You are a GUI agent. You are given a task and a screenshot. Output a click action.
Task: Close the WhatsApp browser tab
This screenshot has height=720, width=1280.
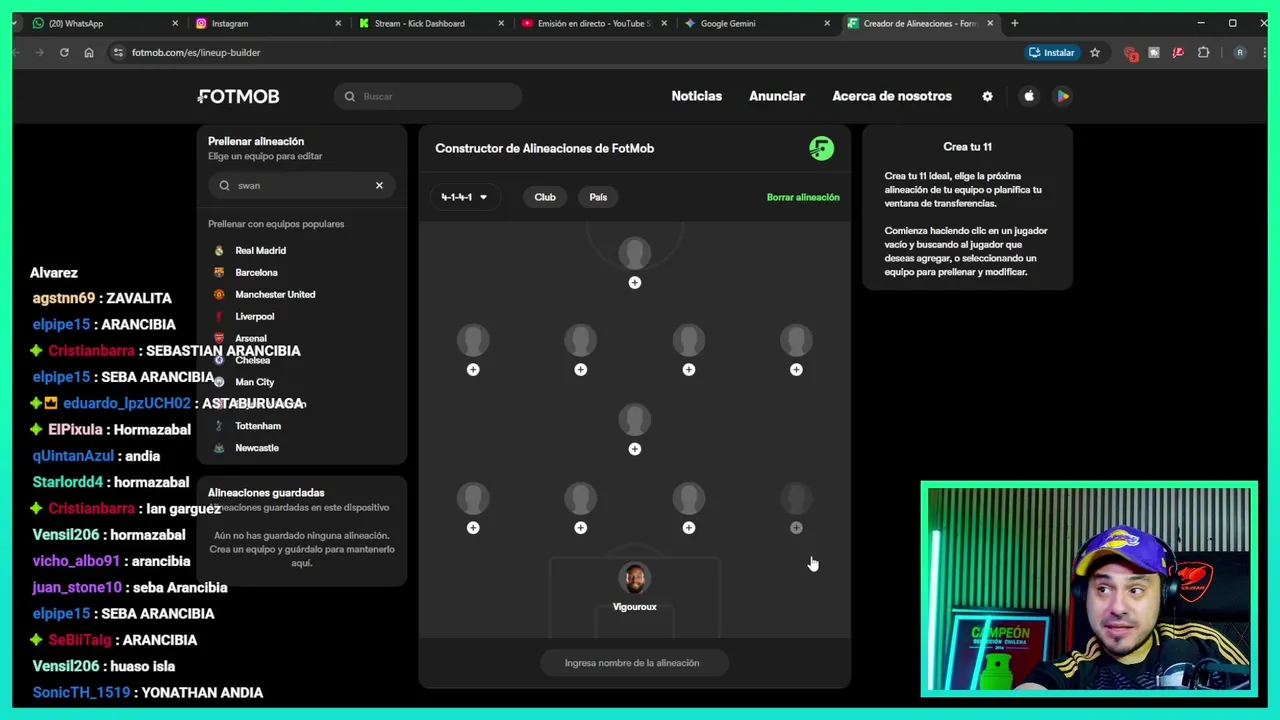[x=175, y=23]
